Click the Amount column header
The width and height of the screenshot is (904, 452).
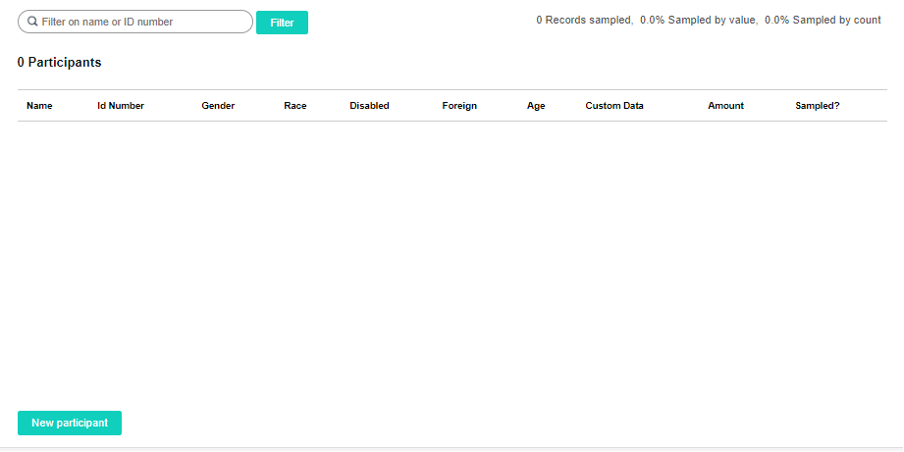(x=726, y=106)
